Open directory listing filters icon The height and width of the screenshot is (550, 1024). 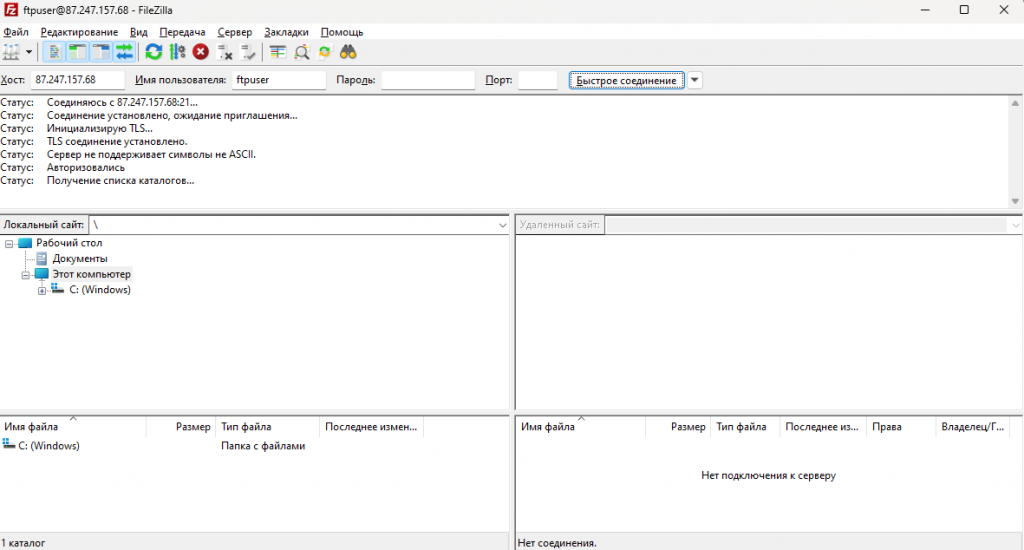[x=278, y=52]
